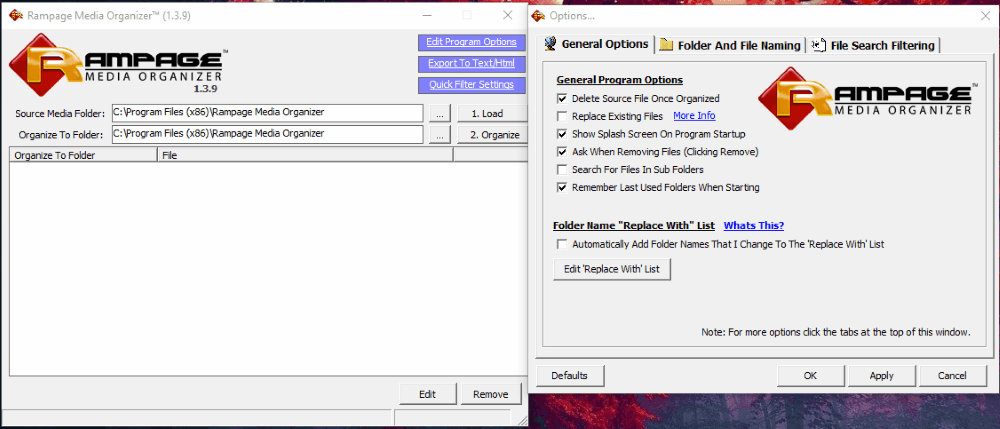
Task: Click the 2. Organize button
Action: click(x=492, y=135)
